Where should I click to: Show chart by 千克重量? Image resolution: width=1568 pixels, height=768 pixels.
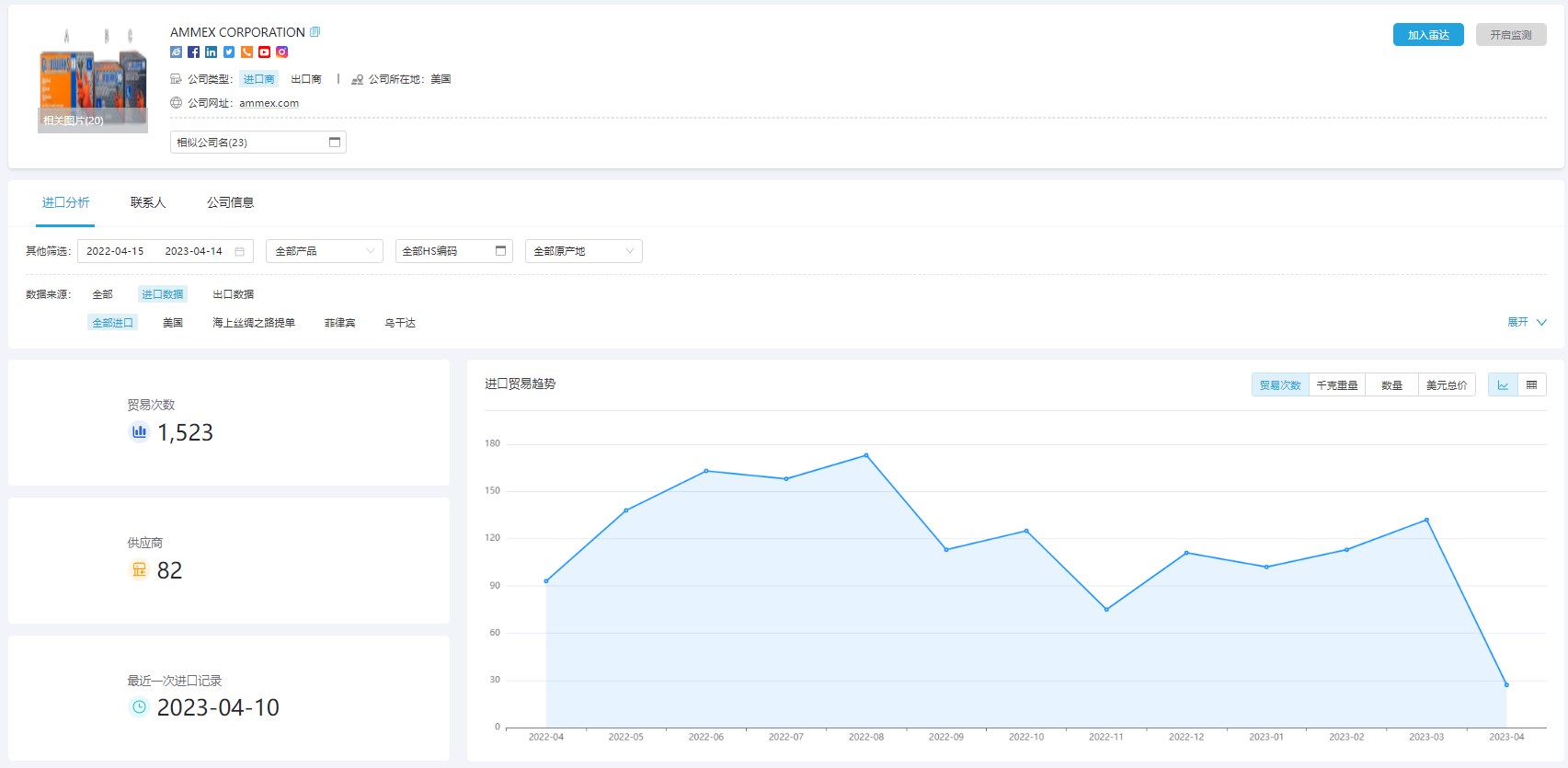(1337, 385)
